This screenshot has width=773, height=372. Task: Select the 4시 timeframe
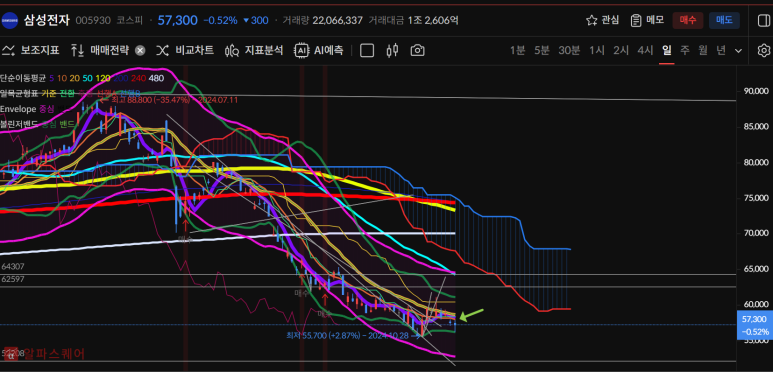pos(645,50)
